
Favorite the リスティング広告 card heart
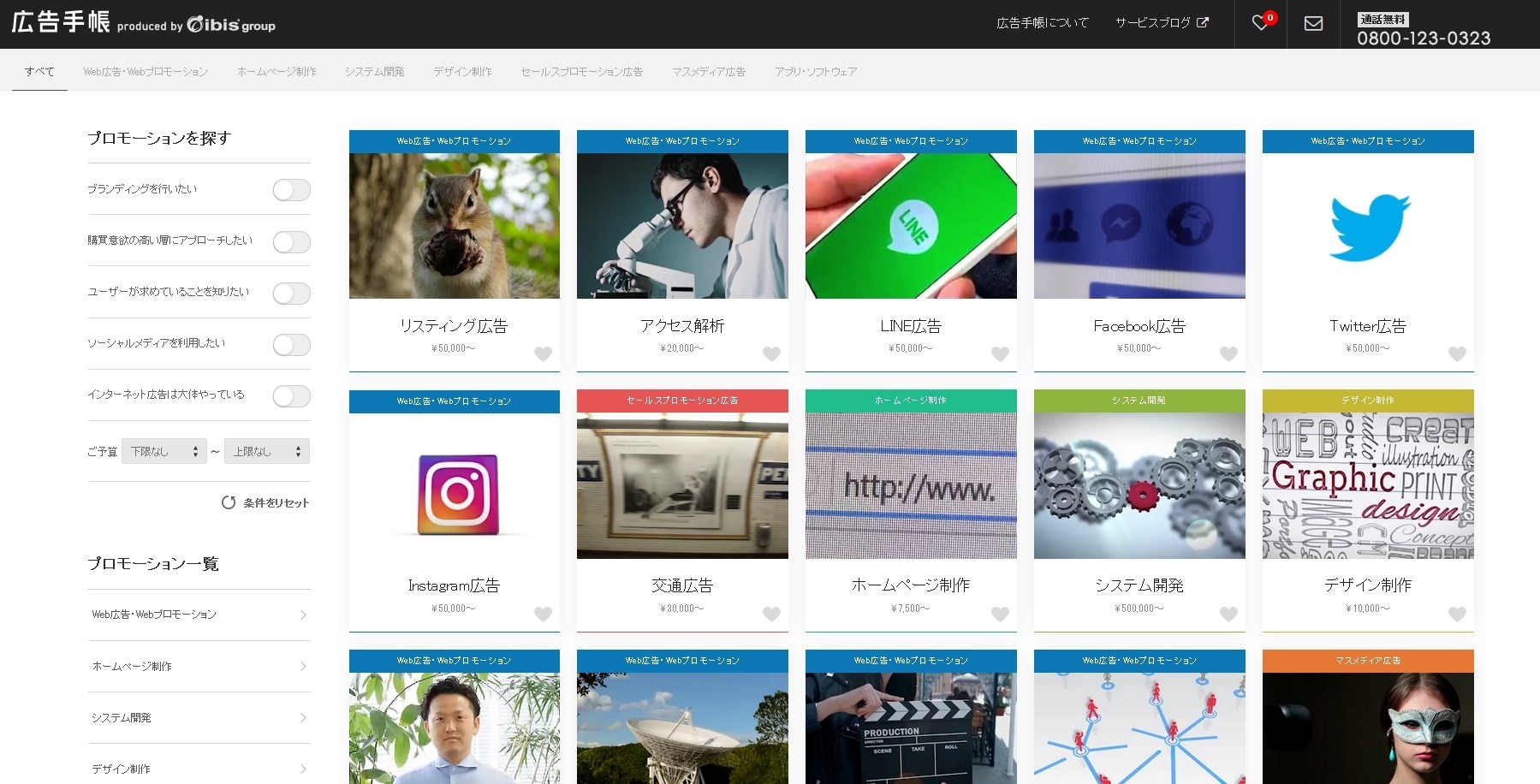tap(543, 353)
